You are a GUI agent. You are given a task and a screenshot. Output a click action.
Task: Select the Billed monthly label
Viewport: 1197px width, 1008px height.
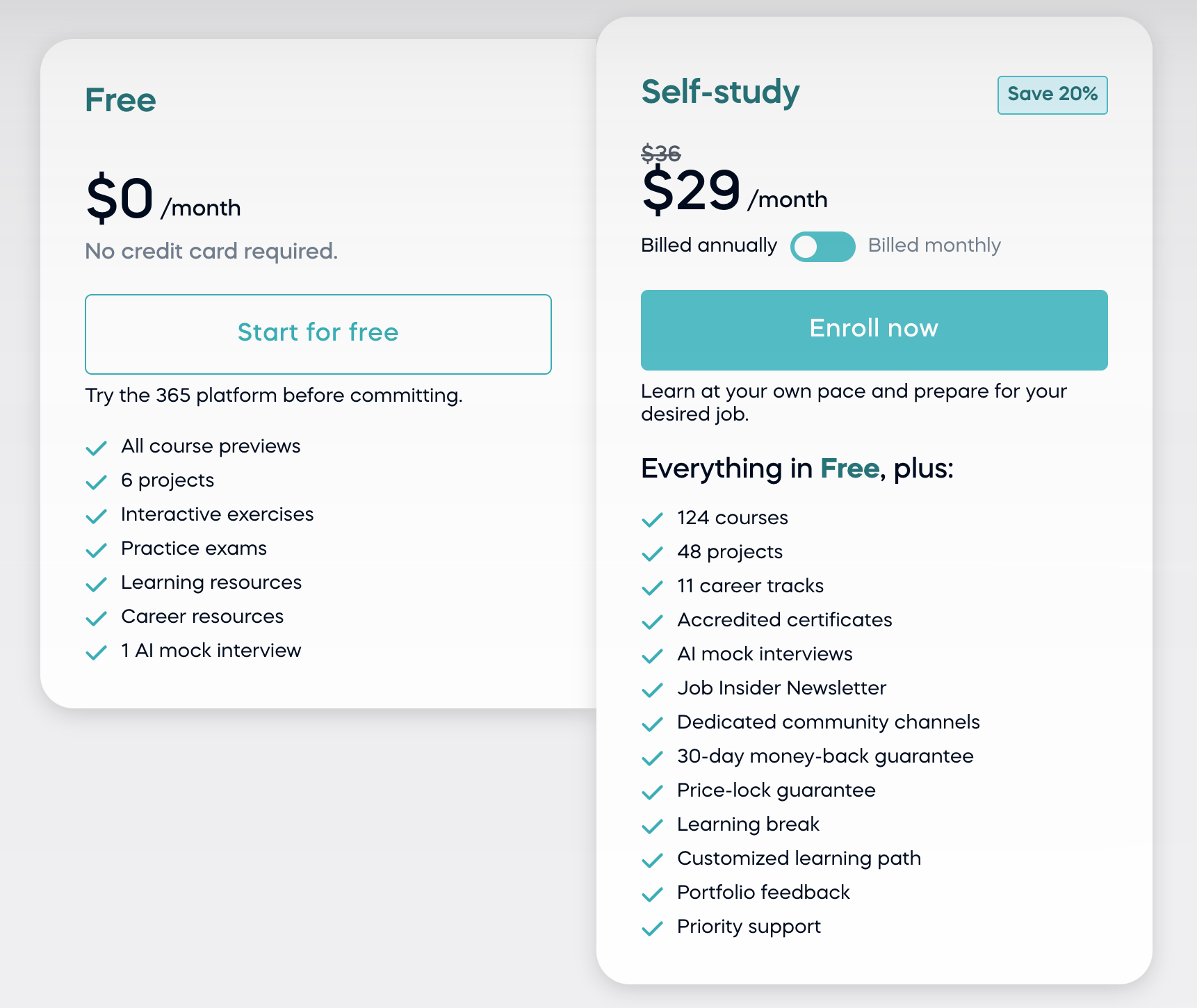tap(934, 245)
